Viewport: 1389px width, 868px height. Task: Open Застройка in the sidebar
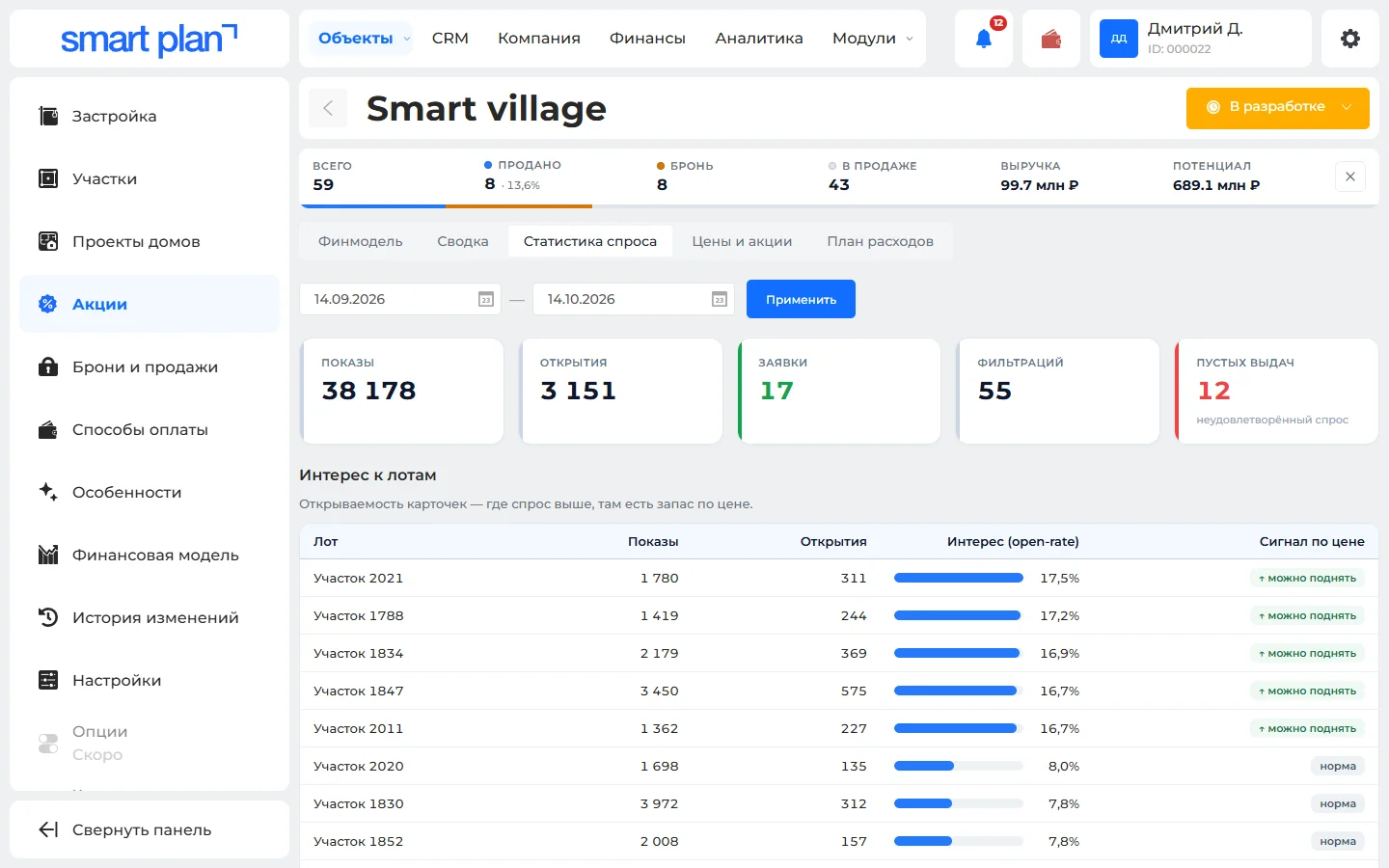(150, 116)
